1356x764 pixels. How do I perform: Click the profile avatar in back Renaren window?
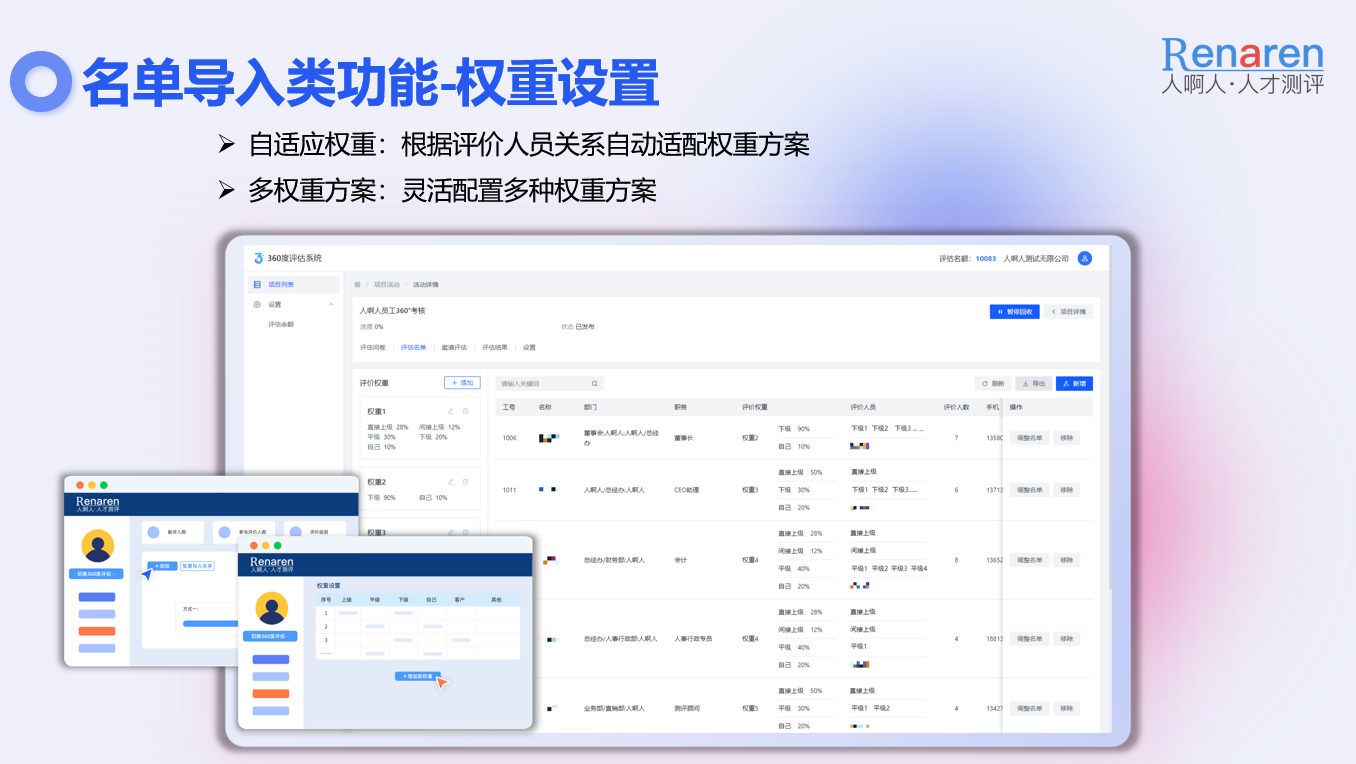[97, 546]
